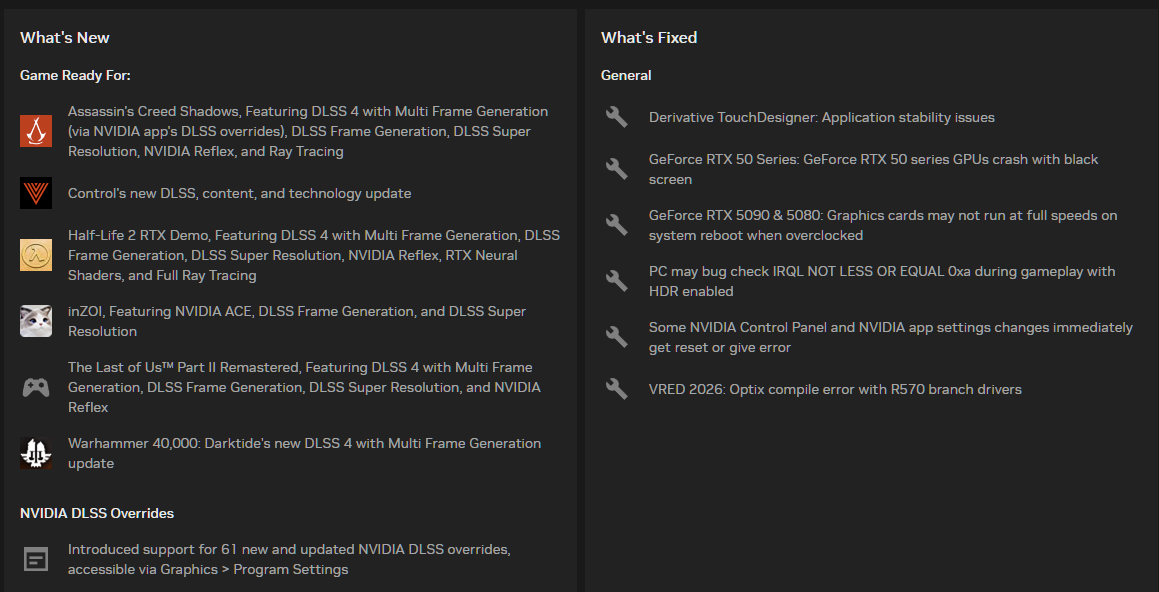Click the What's Fixed heading
Screen dimensions: 1159x592
click(649, 38)
